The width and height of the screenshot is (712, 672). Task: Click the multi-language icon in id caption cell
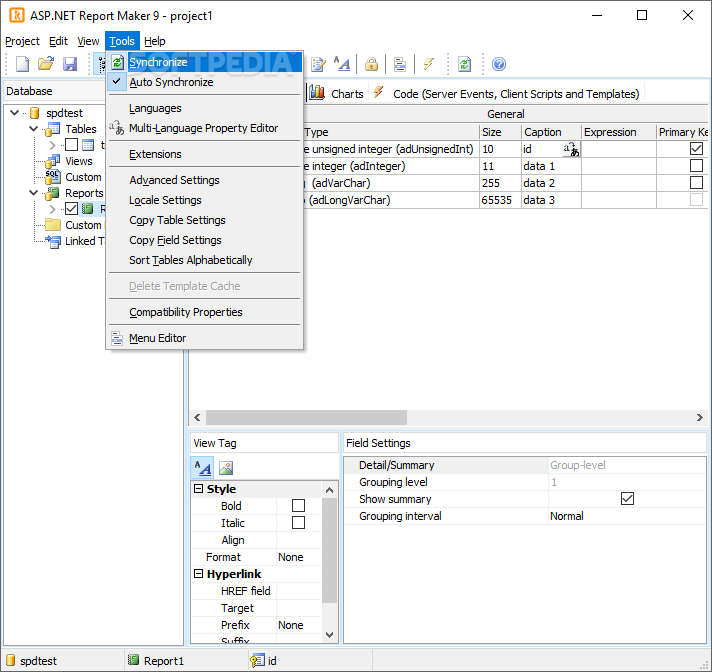pos(571,149)
